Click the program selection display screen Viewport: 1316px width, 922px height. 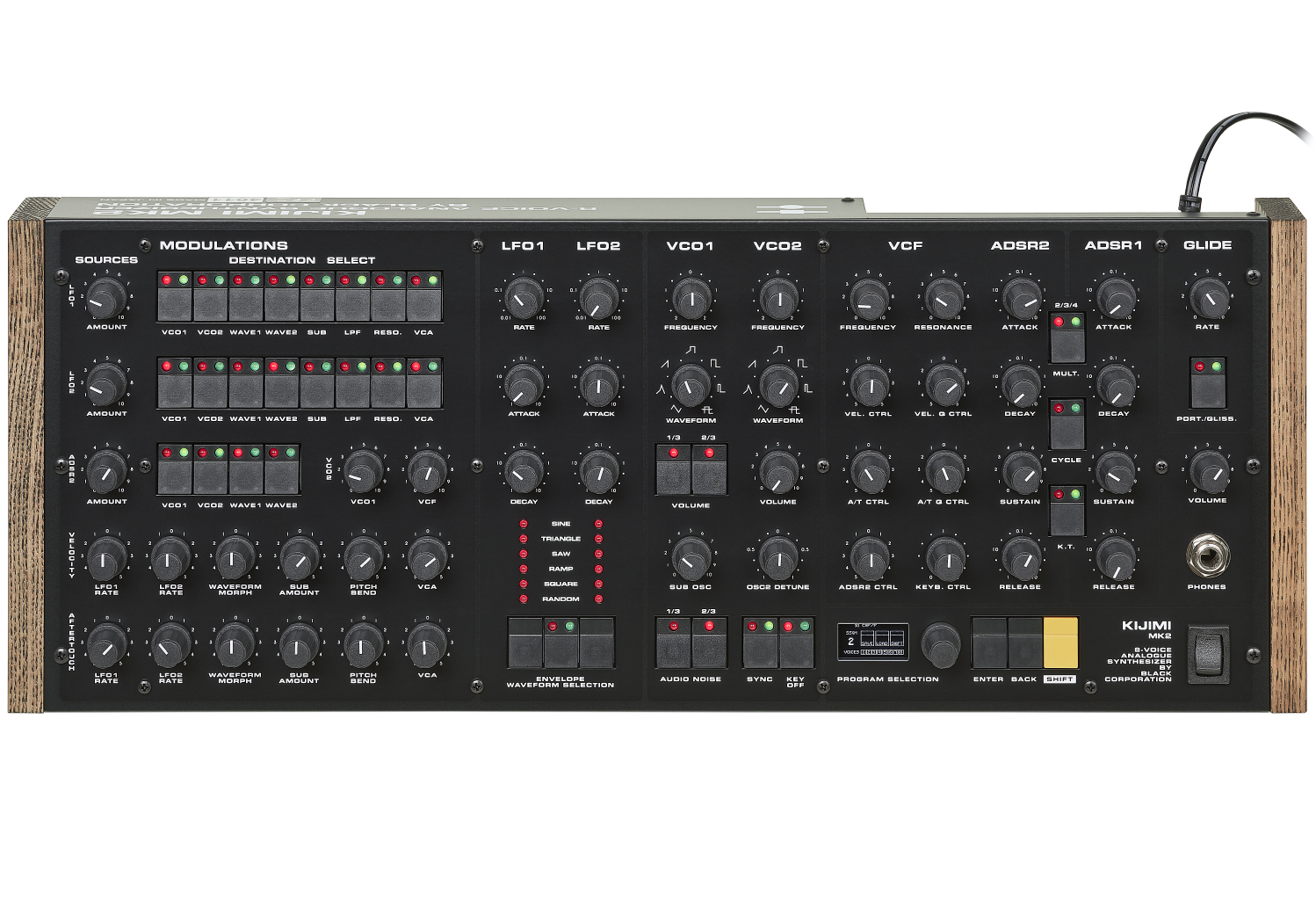pyautogui.click(x=872, y=641)
